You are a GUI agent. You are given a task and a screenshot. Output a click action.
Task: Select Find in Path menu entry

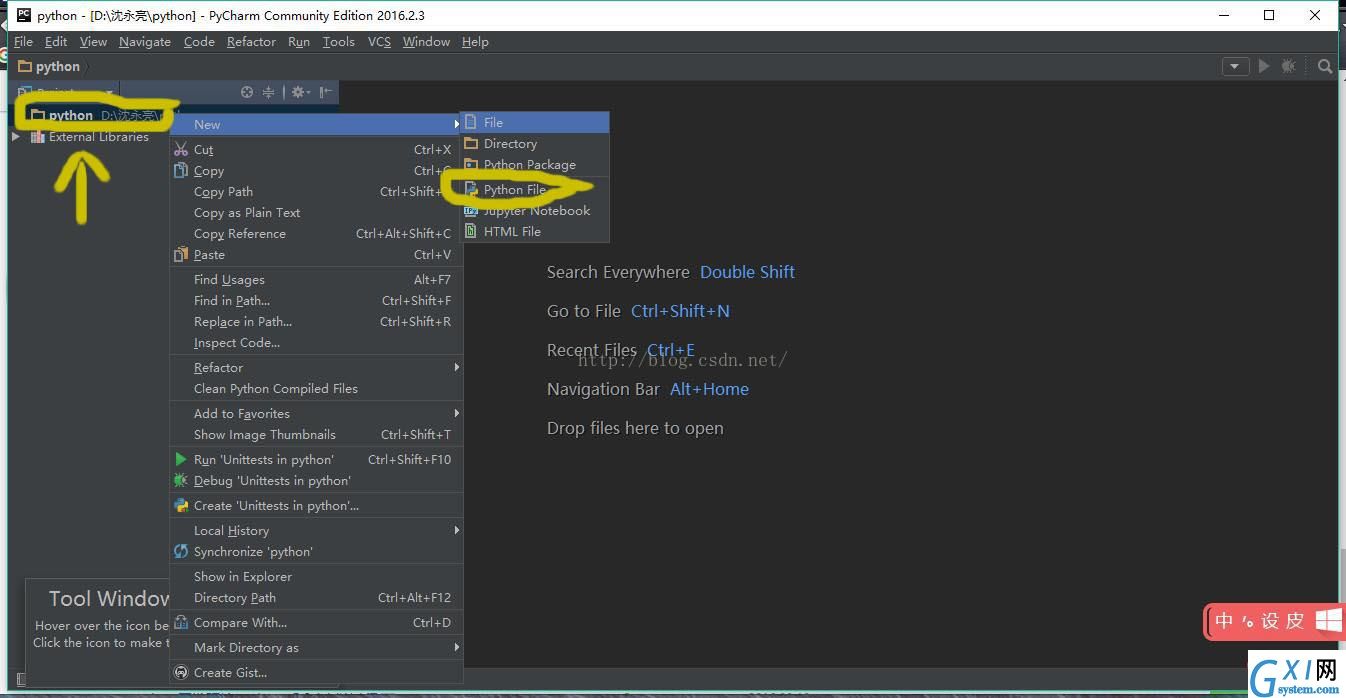pyautogui.click(x=316, y=300)
